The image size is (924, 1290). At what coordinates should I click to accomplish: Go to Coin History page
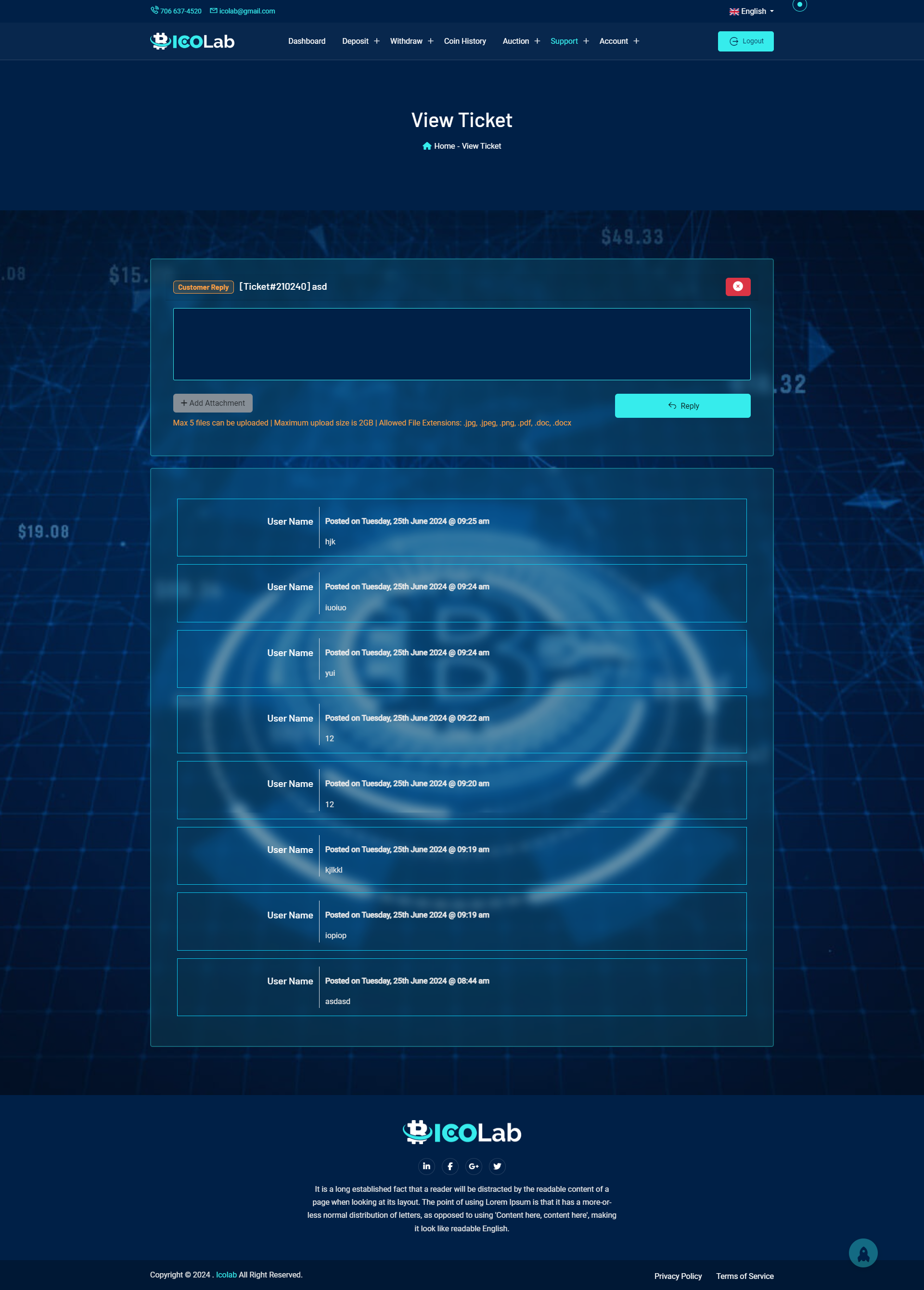[464, 41]
